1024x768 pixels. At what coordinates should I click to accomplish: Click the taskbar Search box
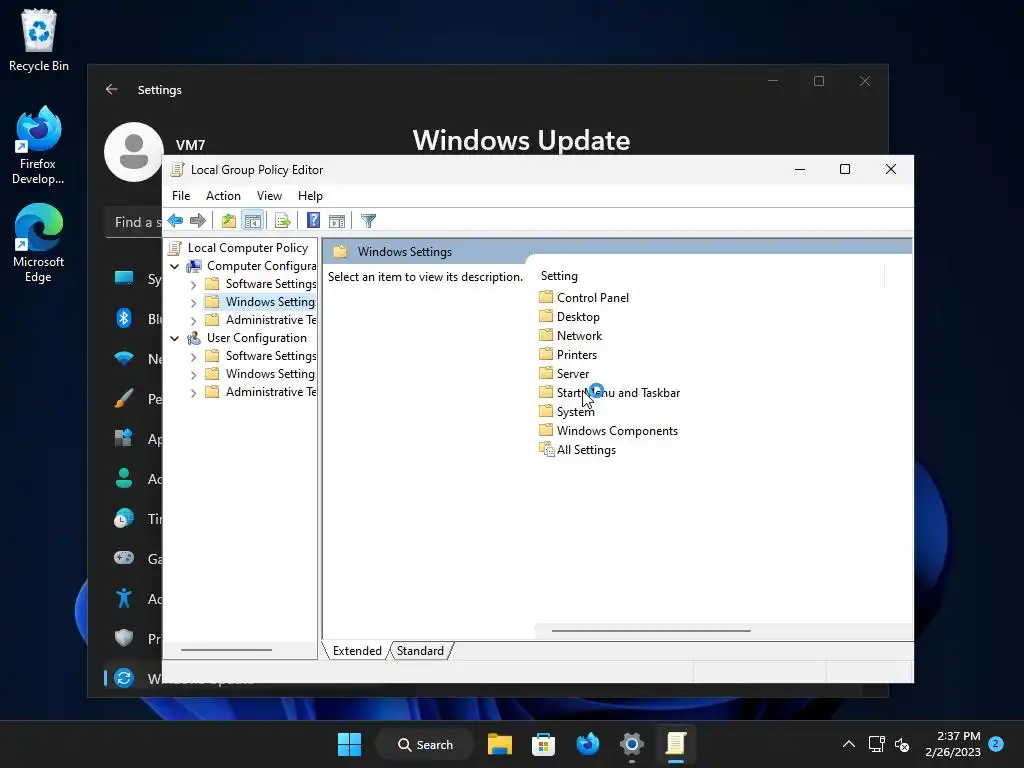tap(425, 744)
